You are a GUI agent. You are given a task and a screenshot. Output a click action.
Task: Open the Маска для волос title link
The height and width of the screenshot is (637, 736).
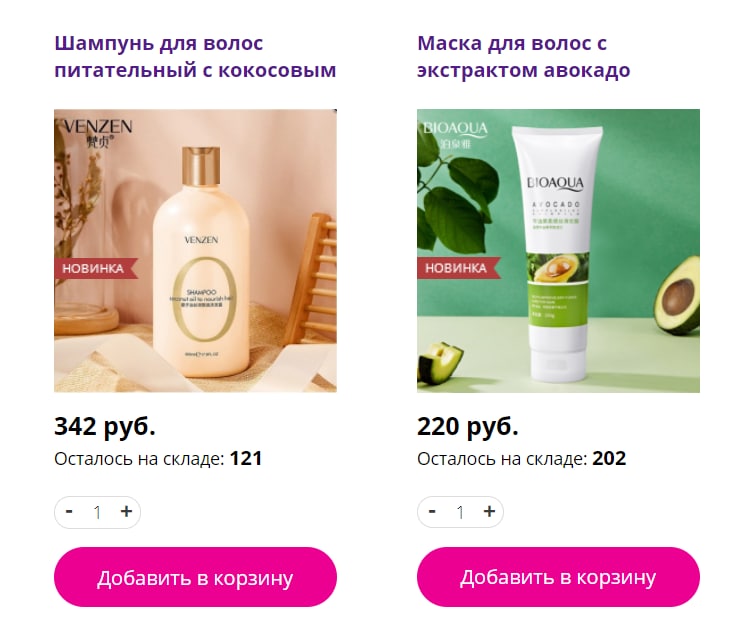tap(523, 57)
